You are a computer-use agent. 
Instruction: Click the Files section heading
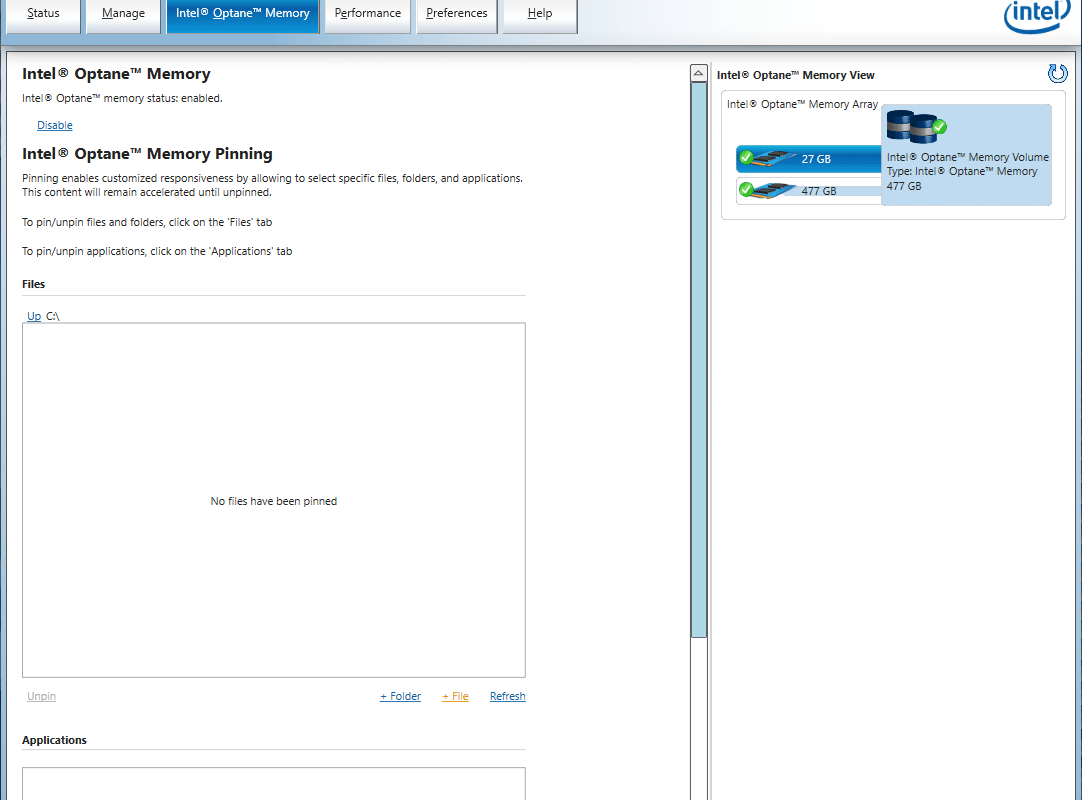(x=33, y=284)
